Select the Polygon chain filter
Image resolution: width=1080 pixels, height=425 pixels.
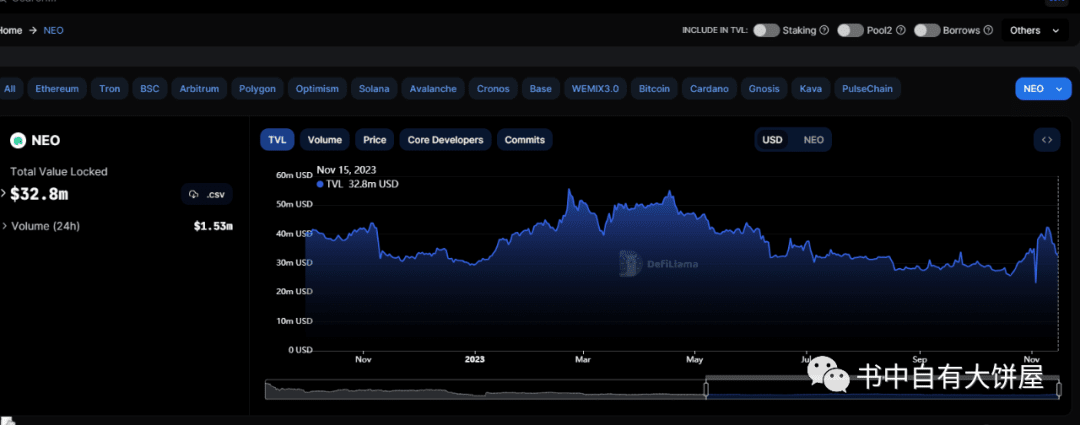coord(258,89)
